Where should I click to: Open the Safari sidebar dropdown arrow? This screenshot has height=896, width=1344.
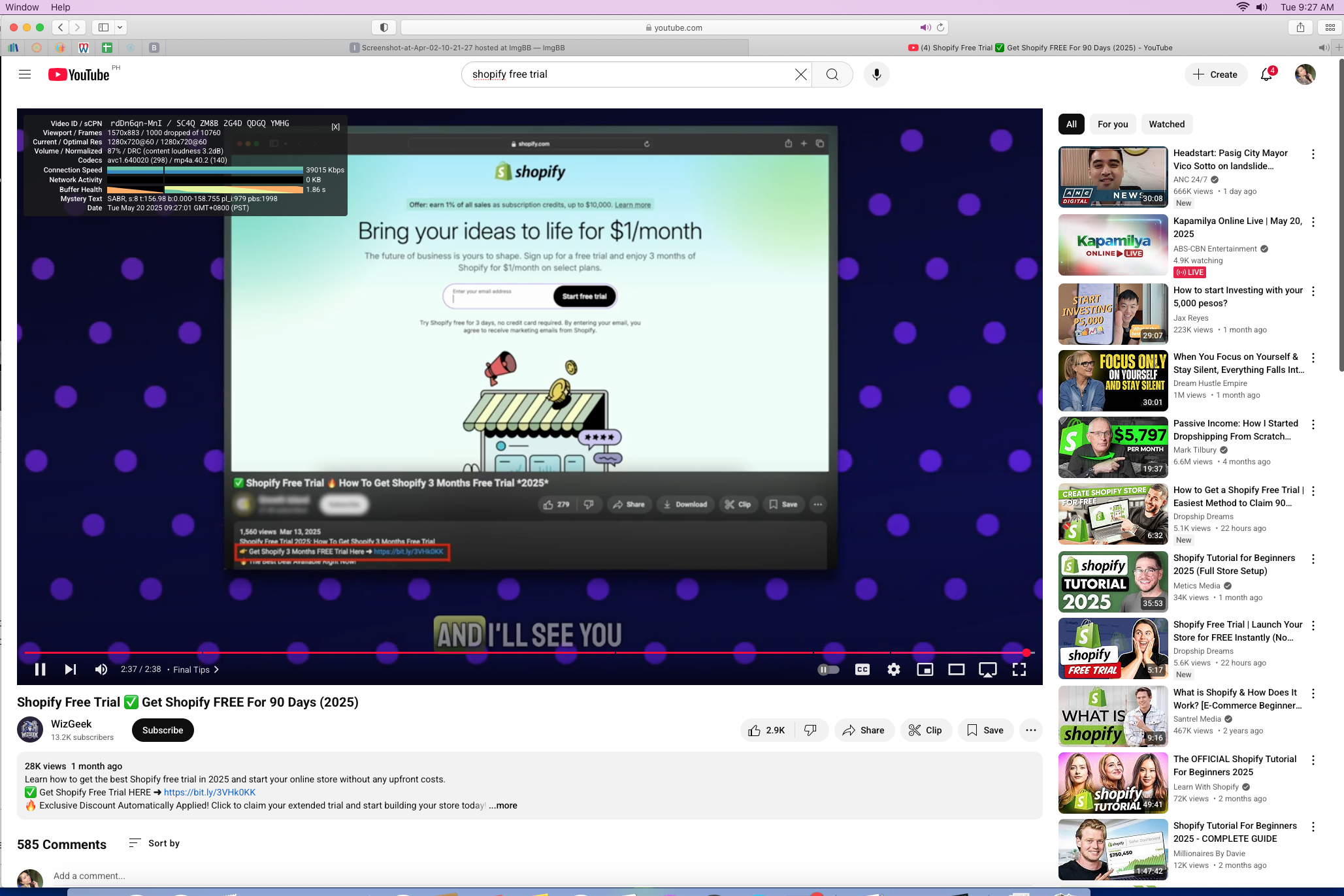click(120, 27)
